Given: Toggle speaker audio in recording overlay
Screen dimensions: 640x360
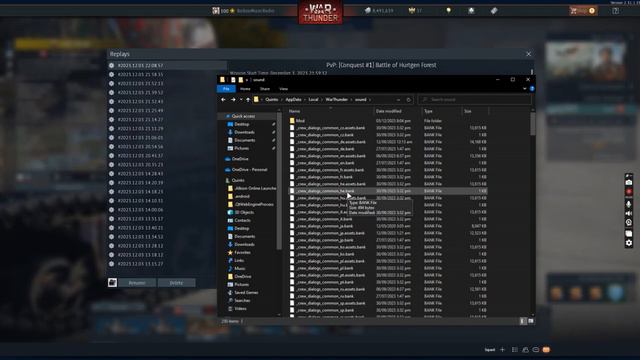Looking at the screenshot, I should click(x=629, y=213).
